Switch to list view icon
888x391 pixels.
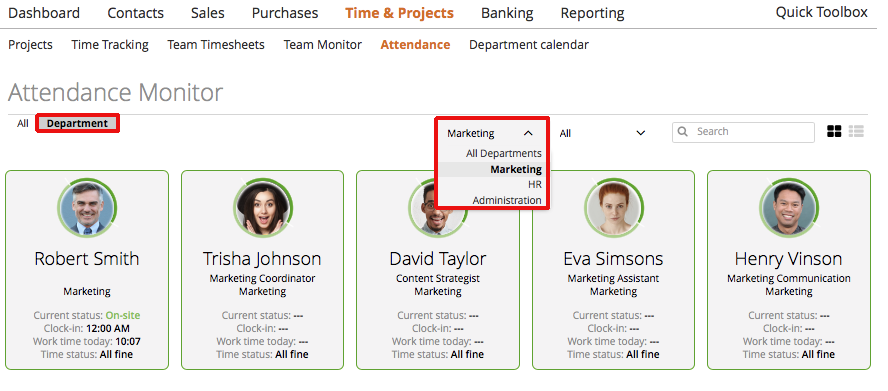(x=856, y=131)
